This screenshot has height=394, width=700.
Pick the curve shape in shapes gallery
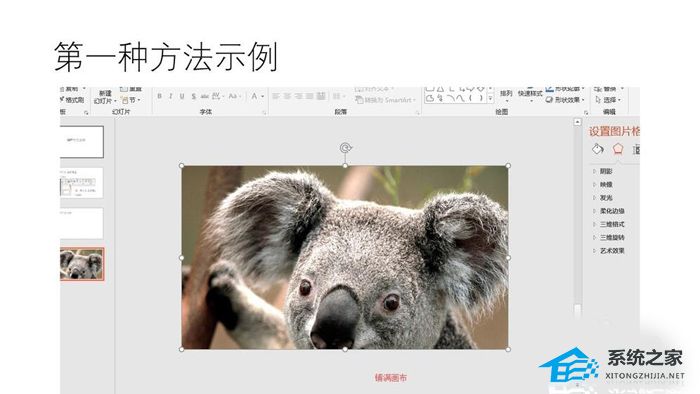pyautogui.click(x=460, y=99)
